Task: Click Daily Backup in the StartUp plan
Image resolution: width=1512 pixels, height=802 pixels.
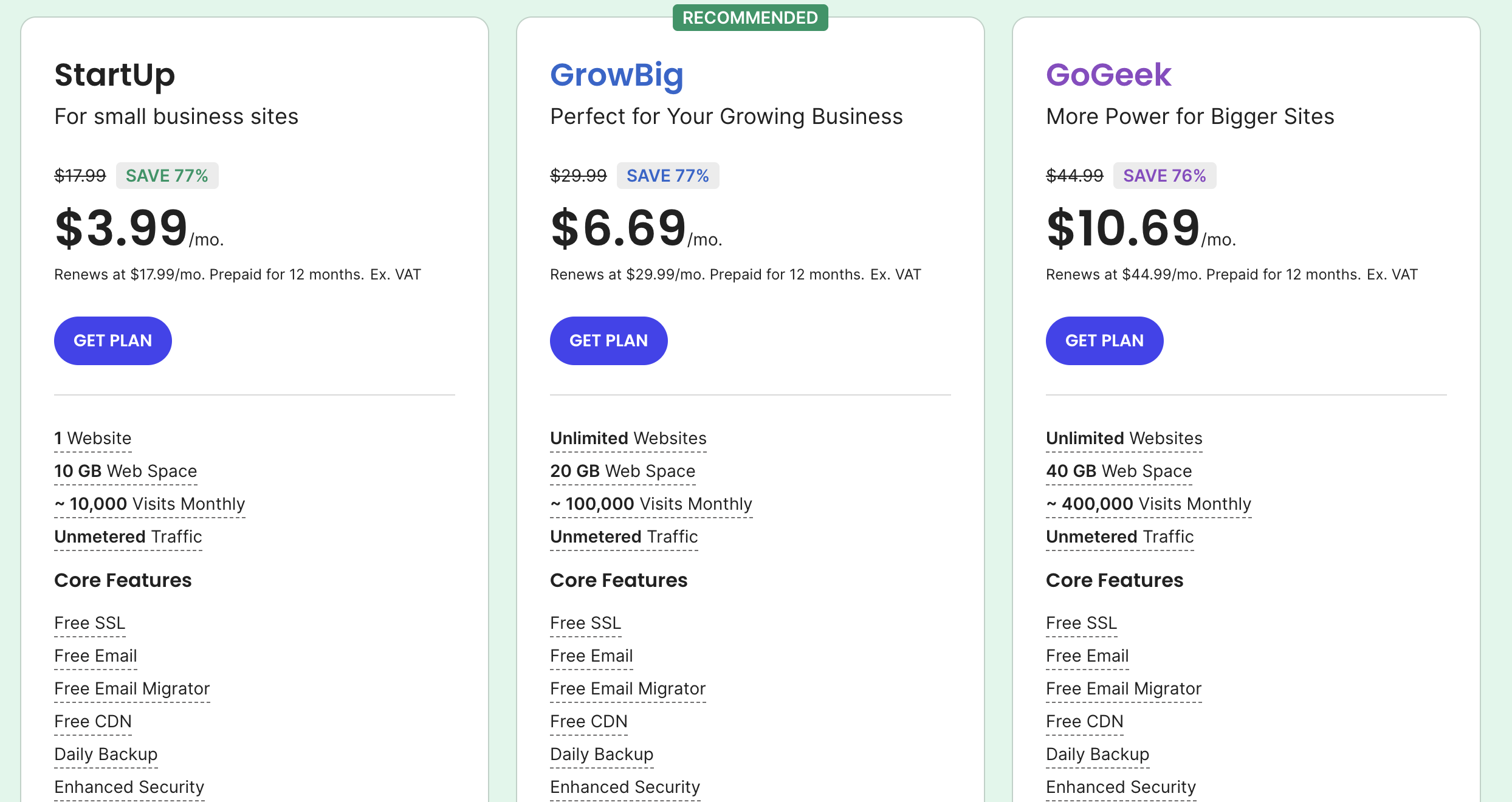Action: [x=106, y=754]
